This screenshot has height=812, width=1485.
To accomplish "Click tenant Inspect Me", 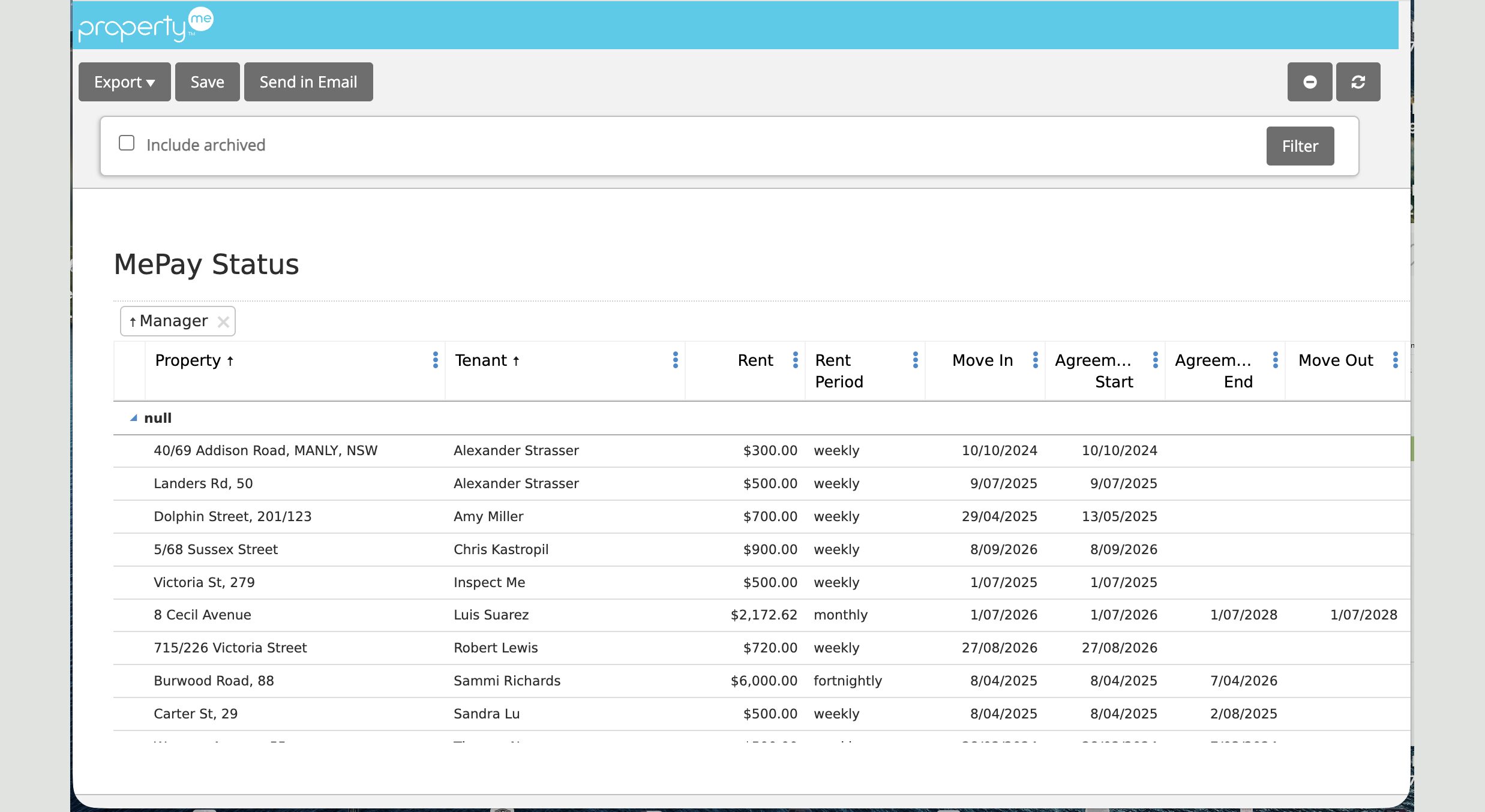I will 490,582.
